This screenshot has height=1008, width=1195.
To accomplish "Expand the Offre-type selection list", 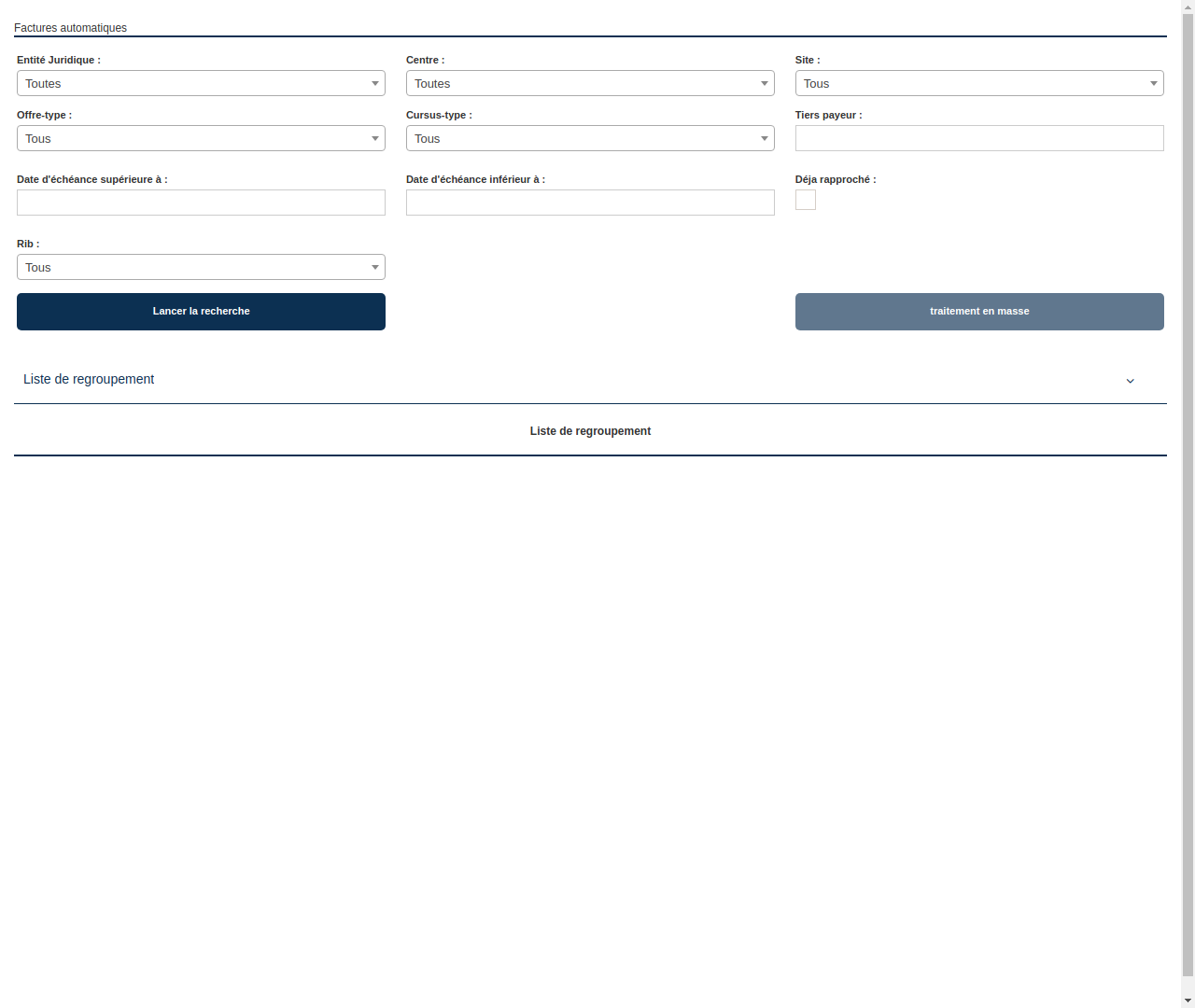I will [x=201, y=138].
